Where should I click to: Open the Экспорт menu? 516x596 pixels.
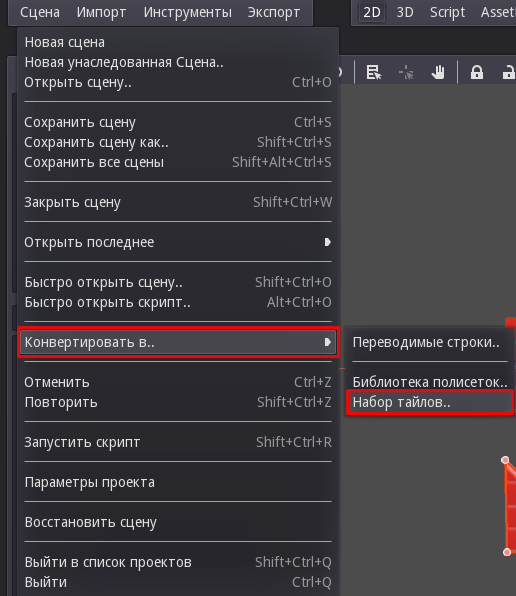click(x=274, y=12)
